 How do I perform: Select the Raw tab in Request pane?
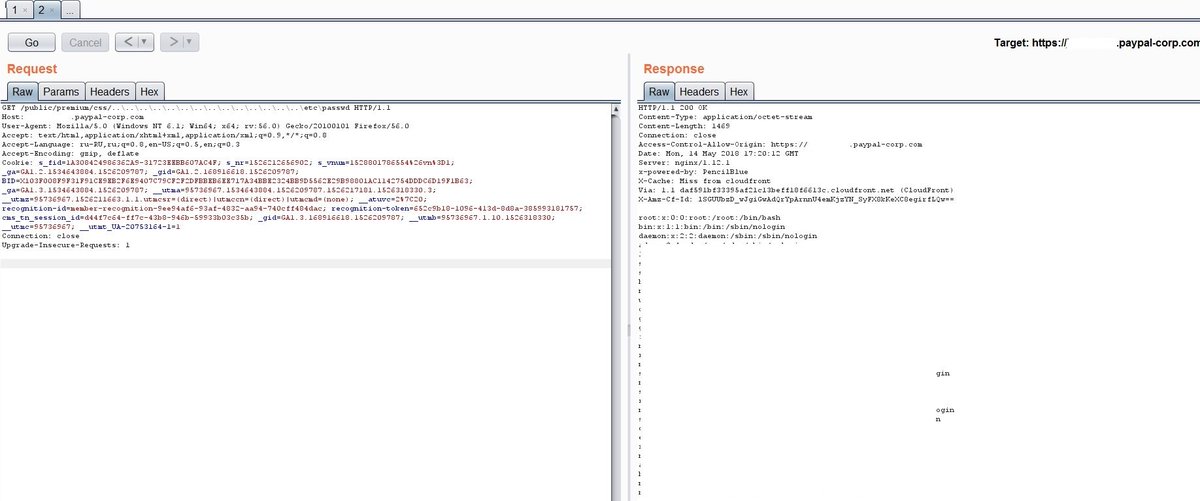[x=22, y=91]
